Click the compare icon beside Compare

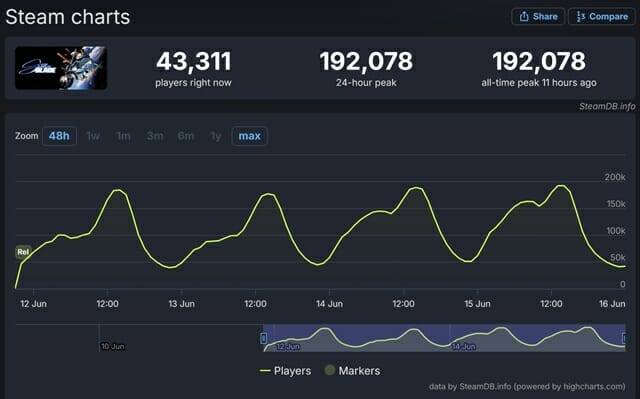click(x=580, y=17)
